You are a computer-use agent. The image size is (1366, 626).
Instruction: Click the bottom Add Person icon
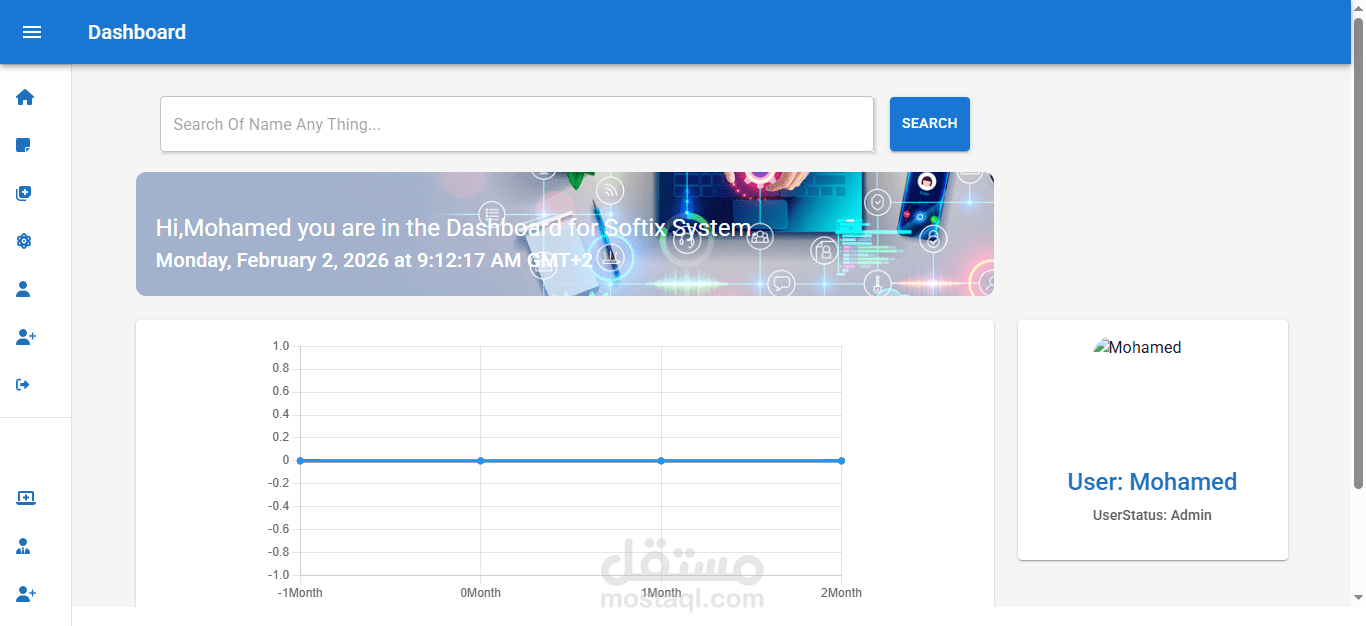click(24, 594)
